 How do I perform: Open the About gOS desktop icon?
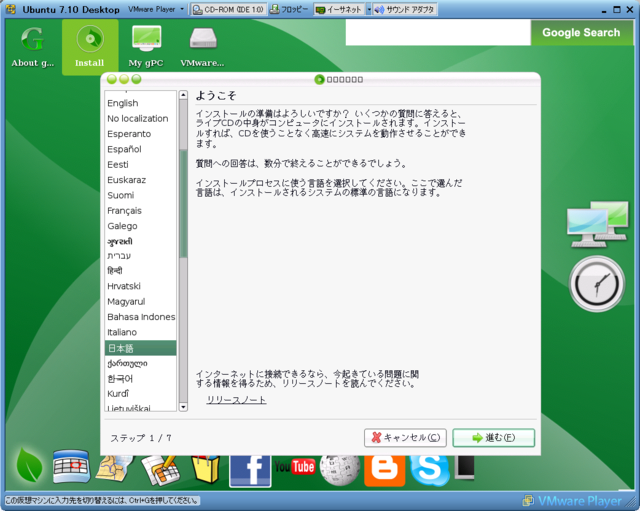pyautogui.click(x=32, y=47)
